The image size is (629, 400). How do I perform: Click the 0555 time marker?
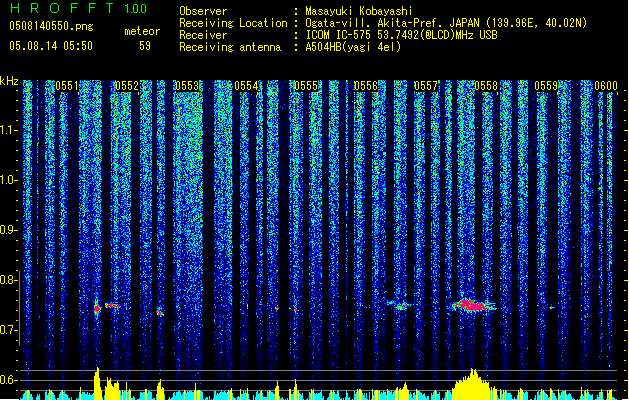[x=306, y=86]
